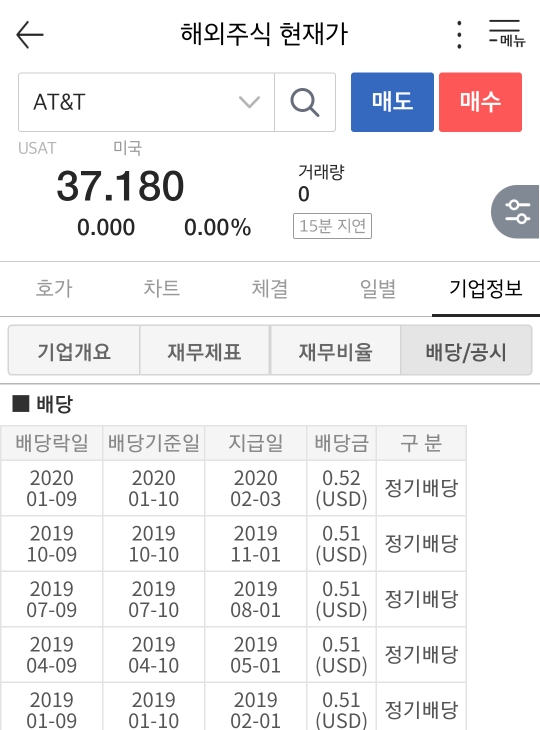540x730 pixels.
Task: Select the 배당/공시 sub-tab
Action: tap(466, 350)
